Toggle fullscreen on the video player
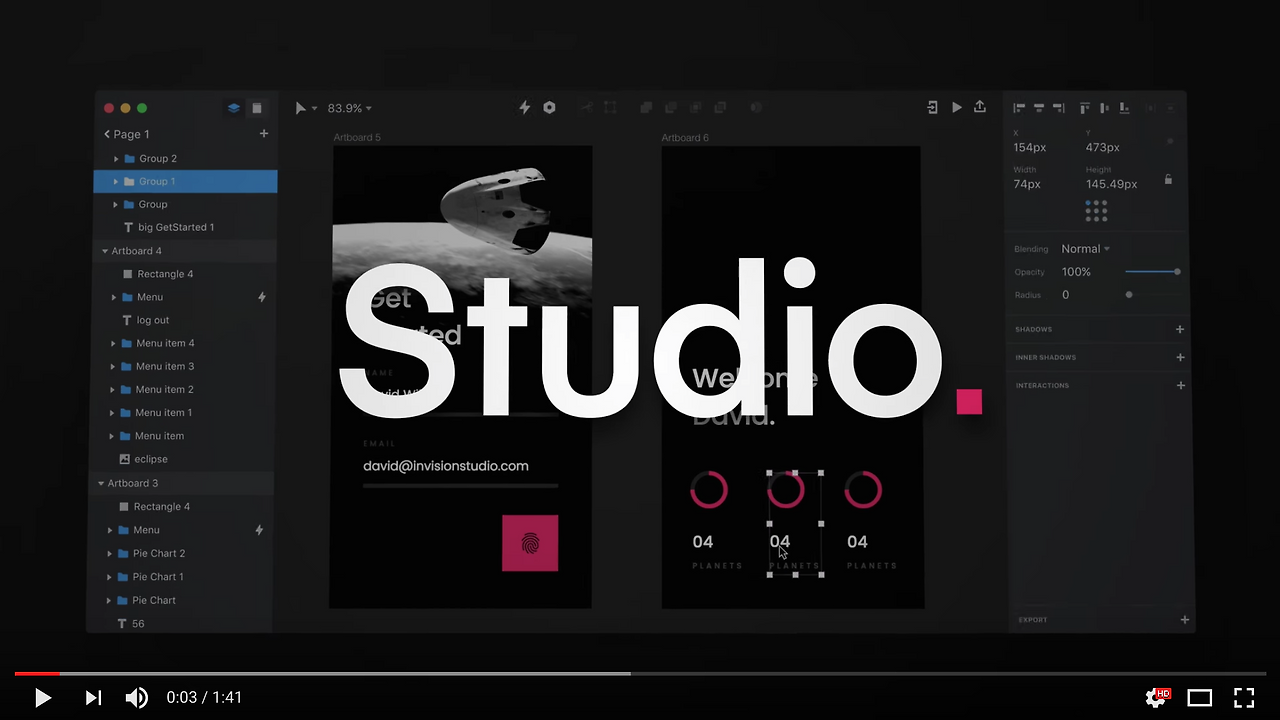This screenshot has width=1280, height=720. click(1243, 697)
